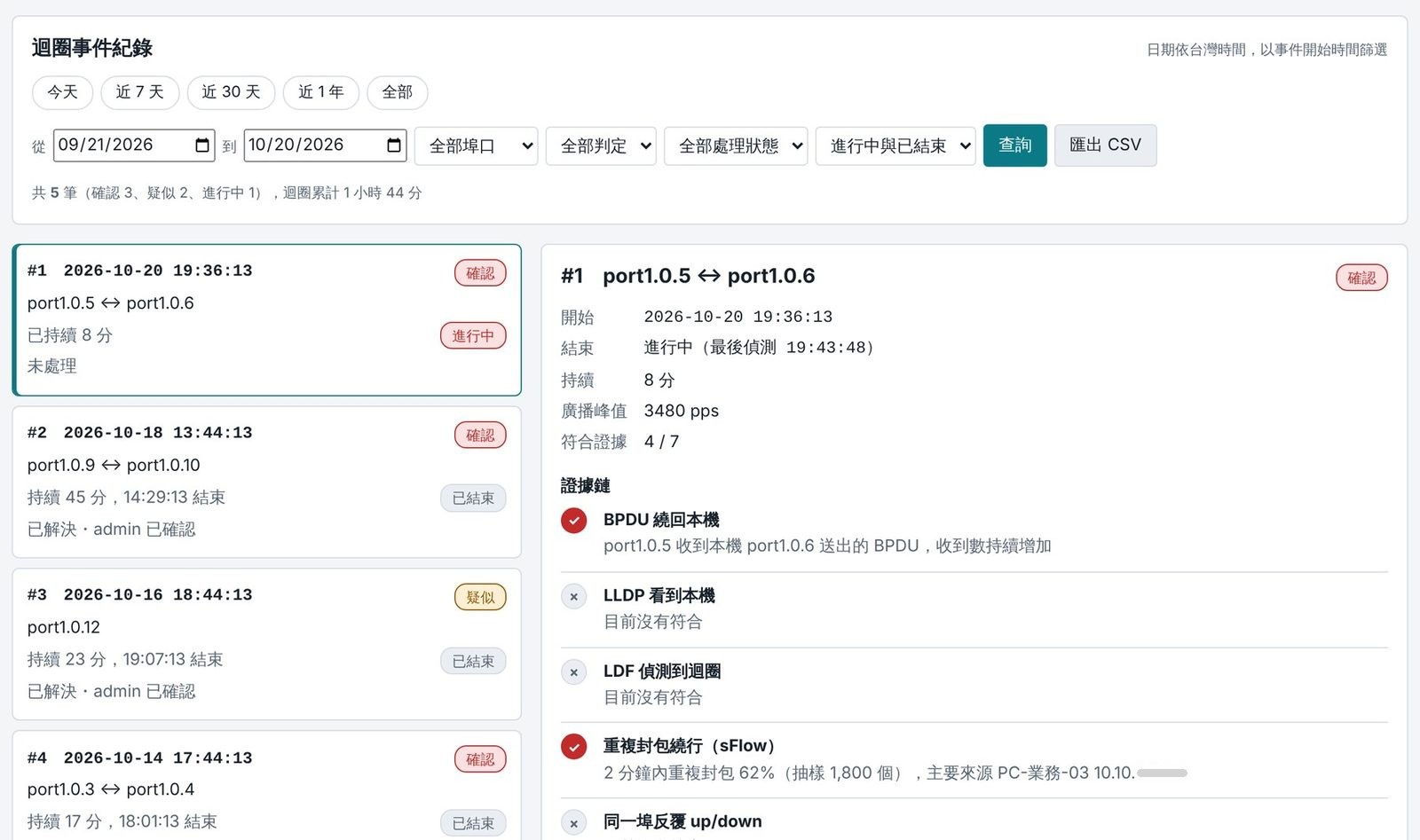Open the start date calendar picker icon

(202, 145)
